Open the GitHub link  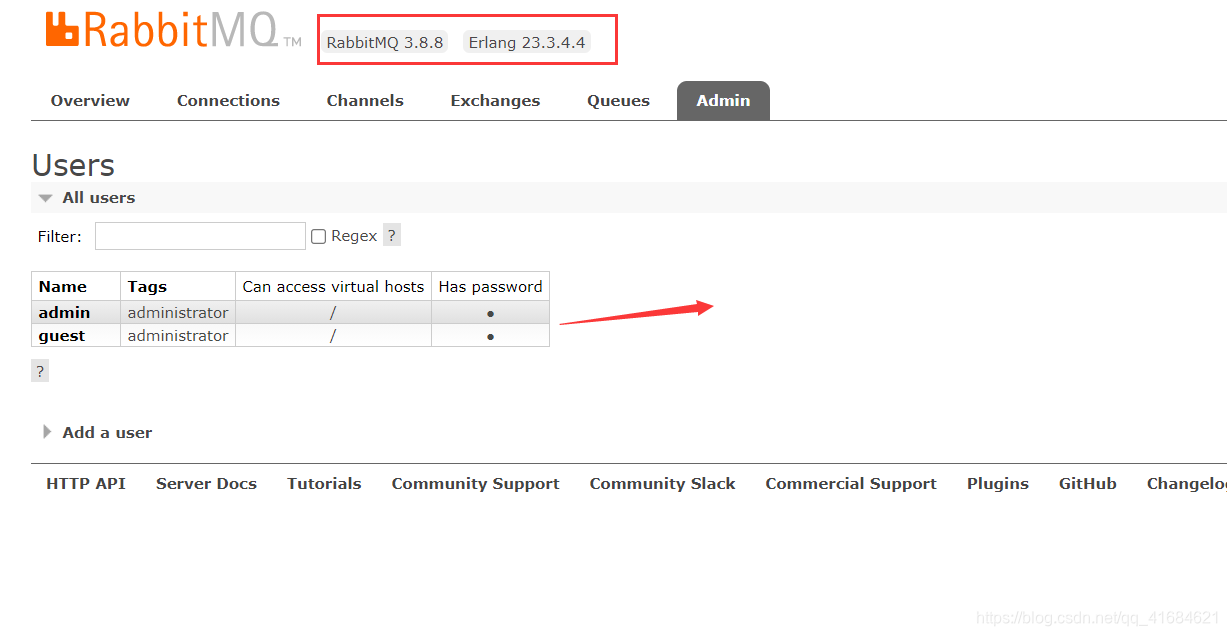tap(1088, 483)
